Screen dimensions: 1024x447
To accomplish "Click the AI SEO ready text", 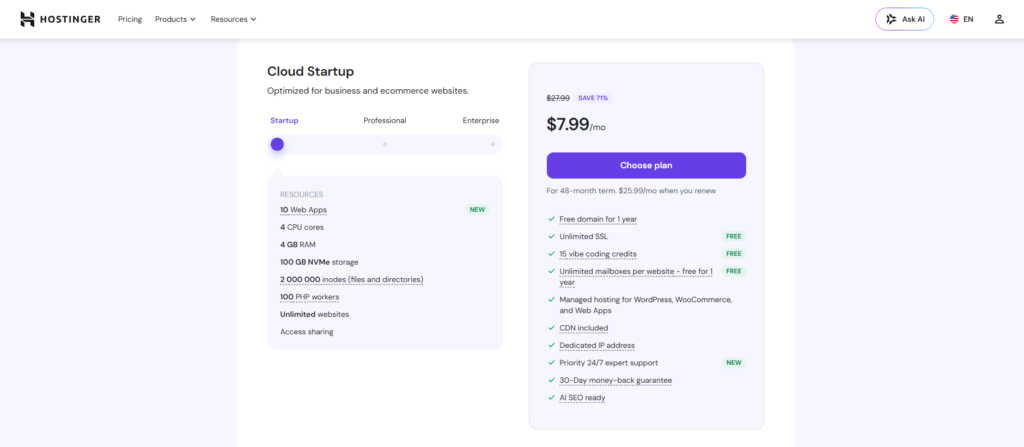I will (x=583, y=397).
